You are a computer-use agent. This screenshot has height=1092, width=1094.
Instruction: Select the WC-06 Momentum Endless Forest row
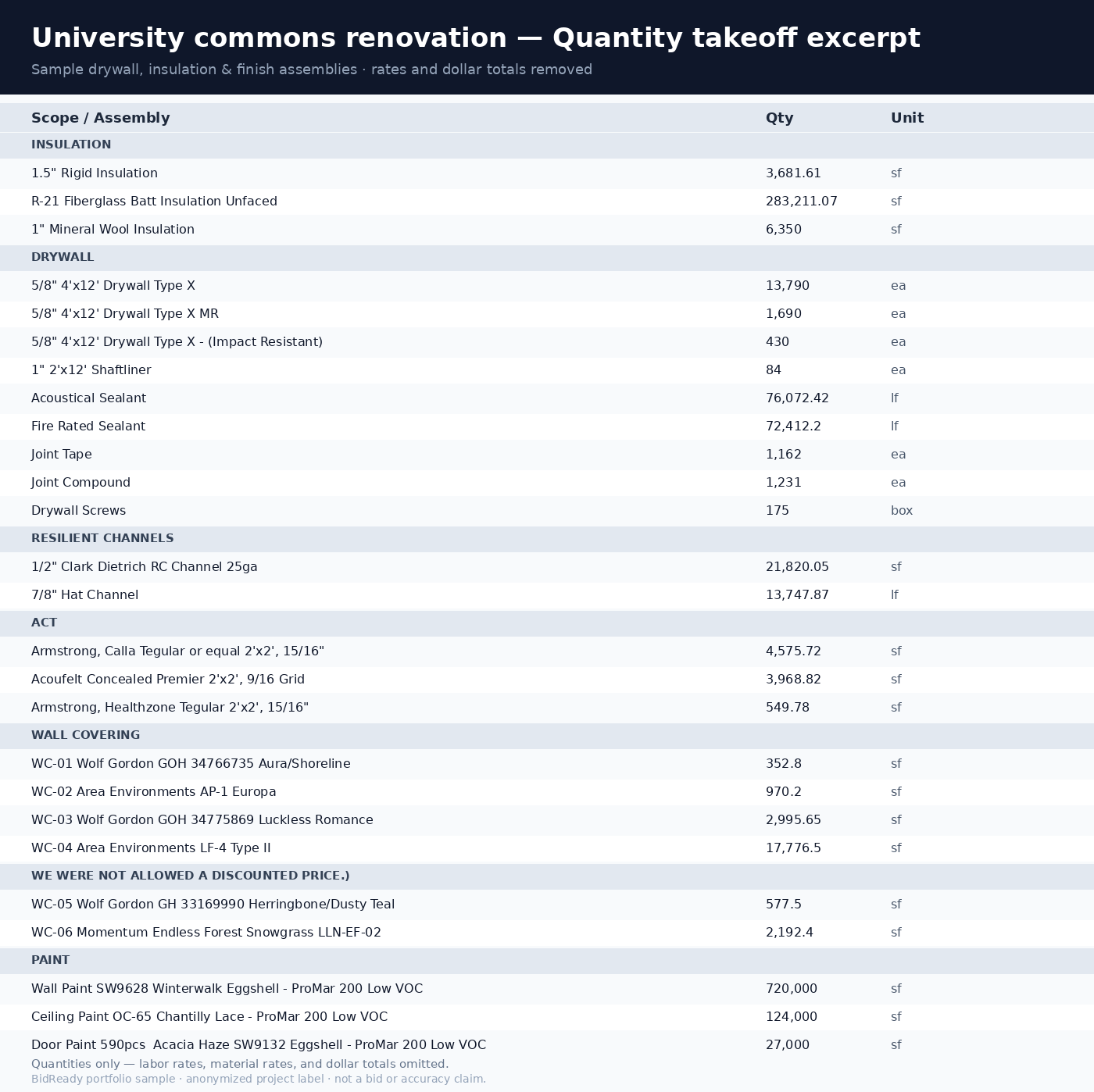547,933
